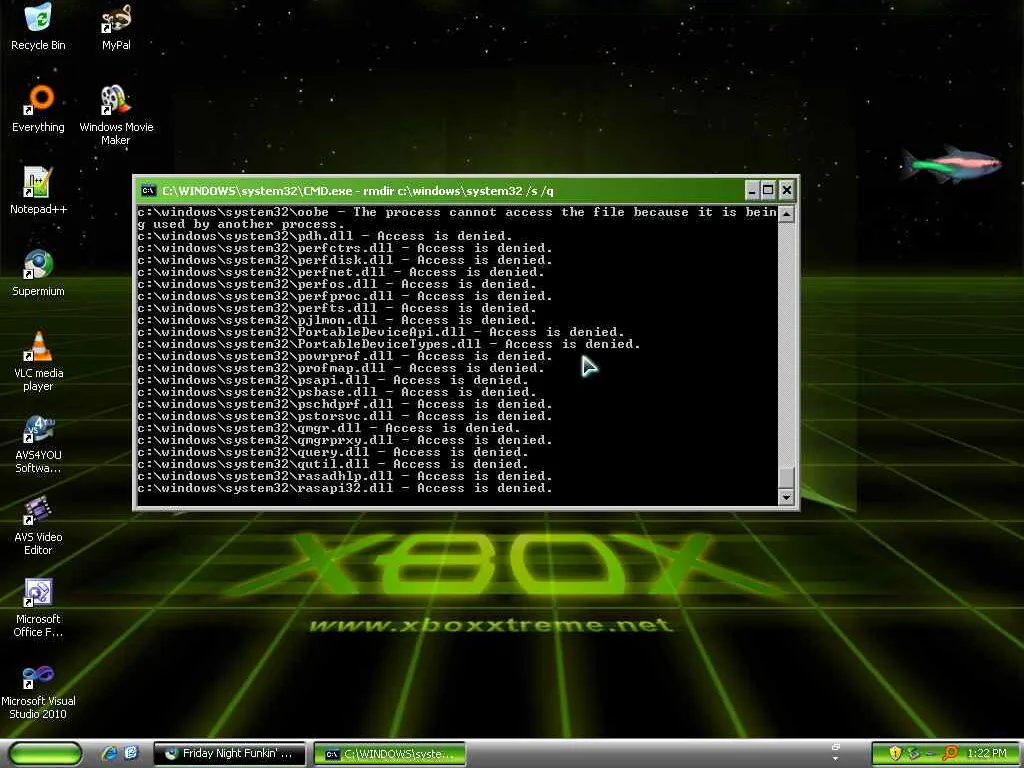1024x768 pixels.
Task: Click the rasapi32.dll output line
Action: (x=345, y=488)
